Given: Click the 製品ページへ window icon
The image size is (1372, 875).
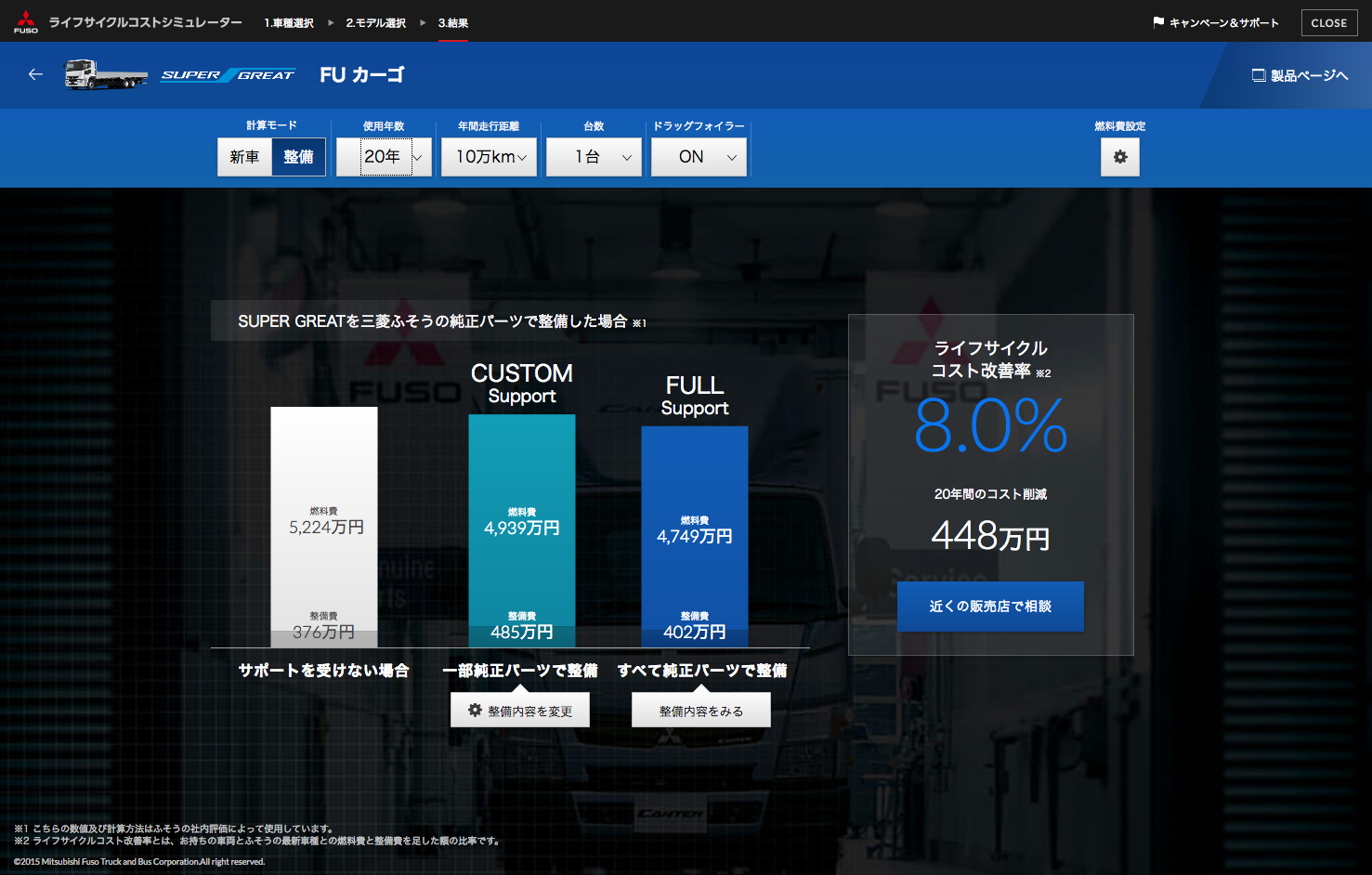Looking at the screenshot, I should (1259, 75).
